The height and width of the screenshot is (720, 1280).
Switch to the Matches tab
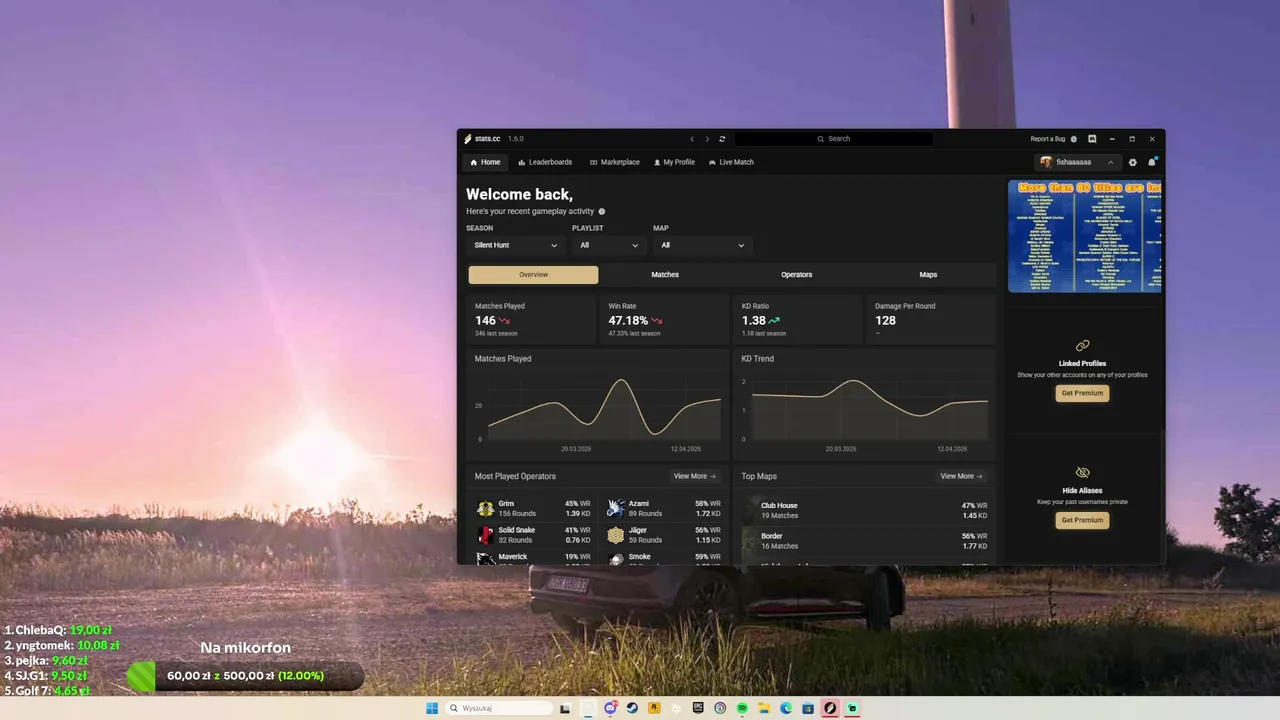(x=665, y=275)
